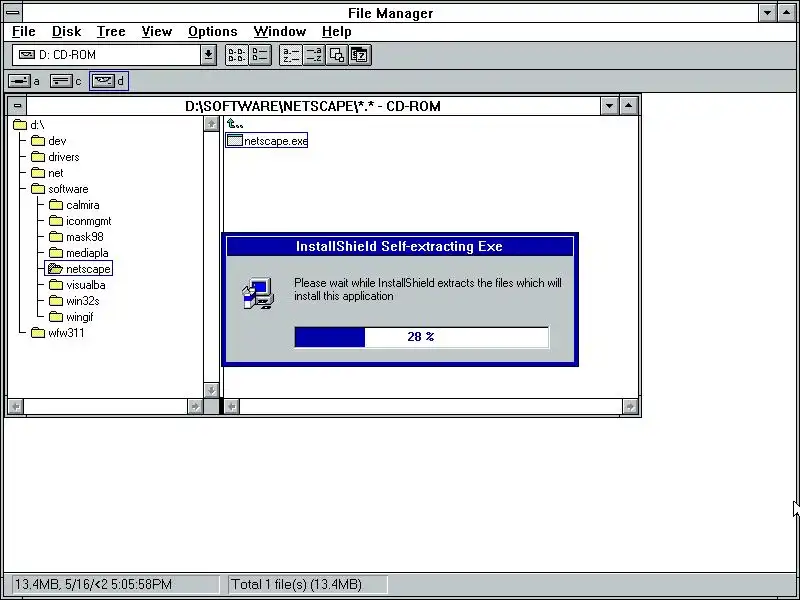Viewport: 800px width, 600px height.
Task: Go up one level via the up-arrow entry
Action: click(235, 123)
